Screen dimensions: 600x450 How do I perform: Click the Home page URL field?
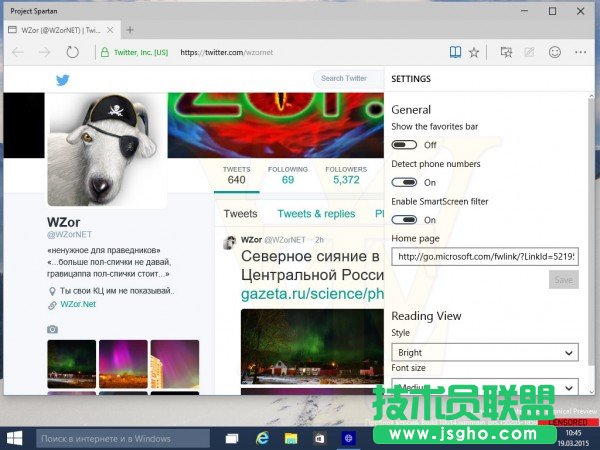[x=485, y=256]
